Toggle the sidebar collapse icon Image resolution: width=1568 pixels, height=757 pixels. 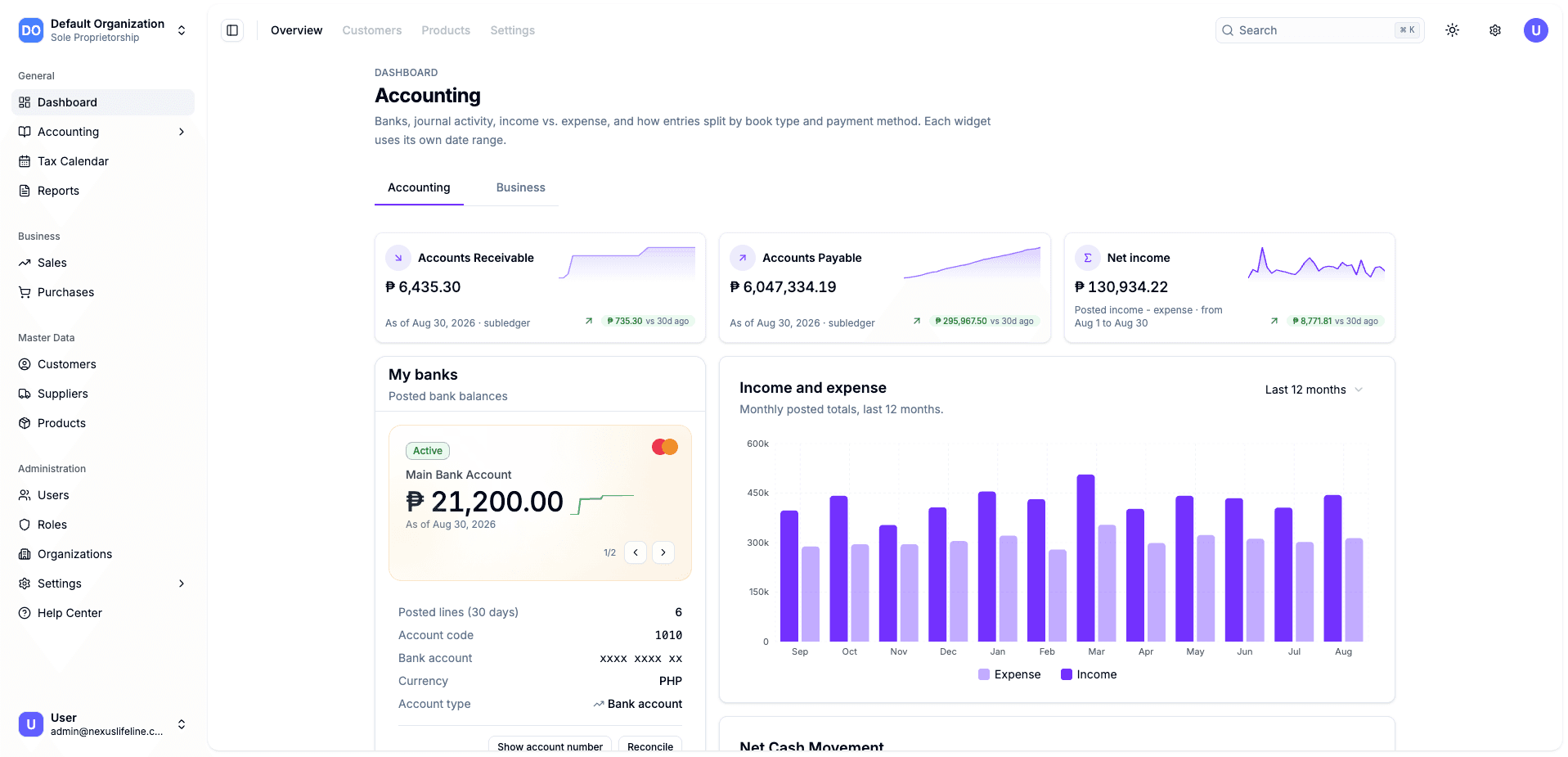232,30
